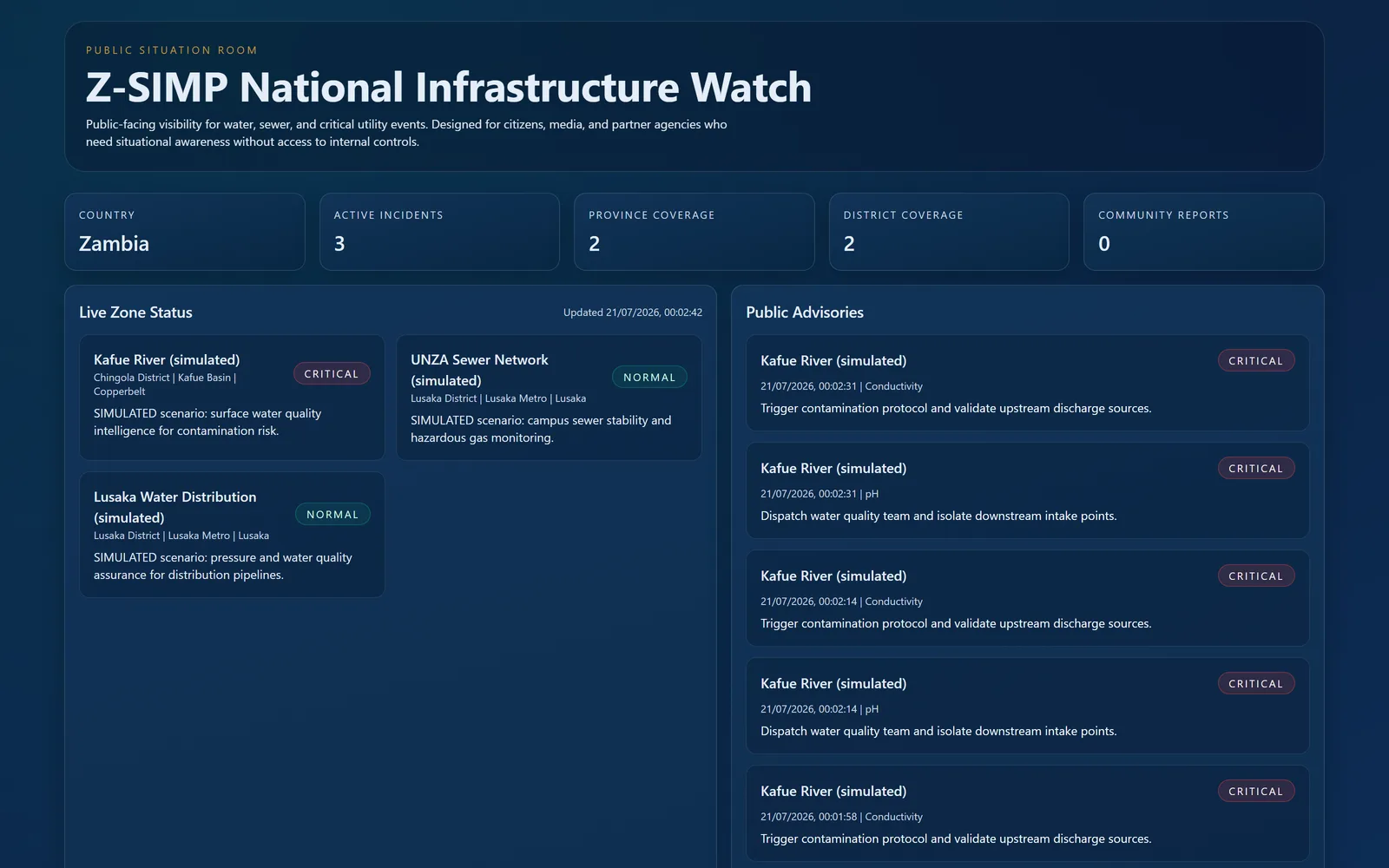Click CRITICAL badge on the 00:01:58 Conductivity advisory
This screenshot has width=1389, height=868.
(1256, 792)
